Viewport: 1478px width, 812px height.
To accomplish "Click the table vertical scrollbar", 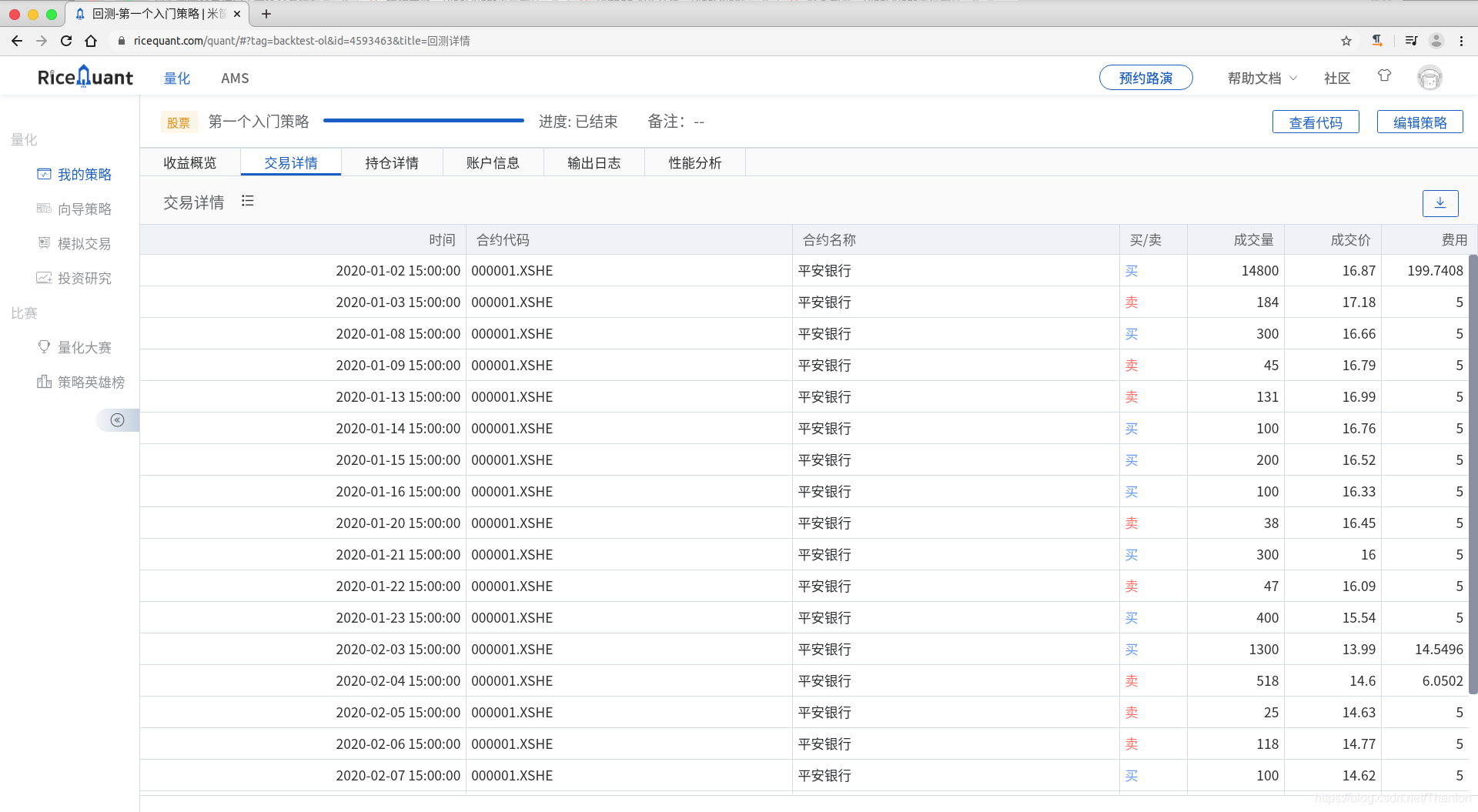I will (1473, 473).
